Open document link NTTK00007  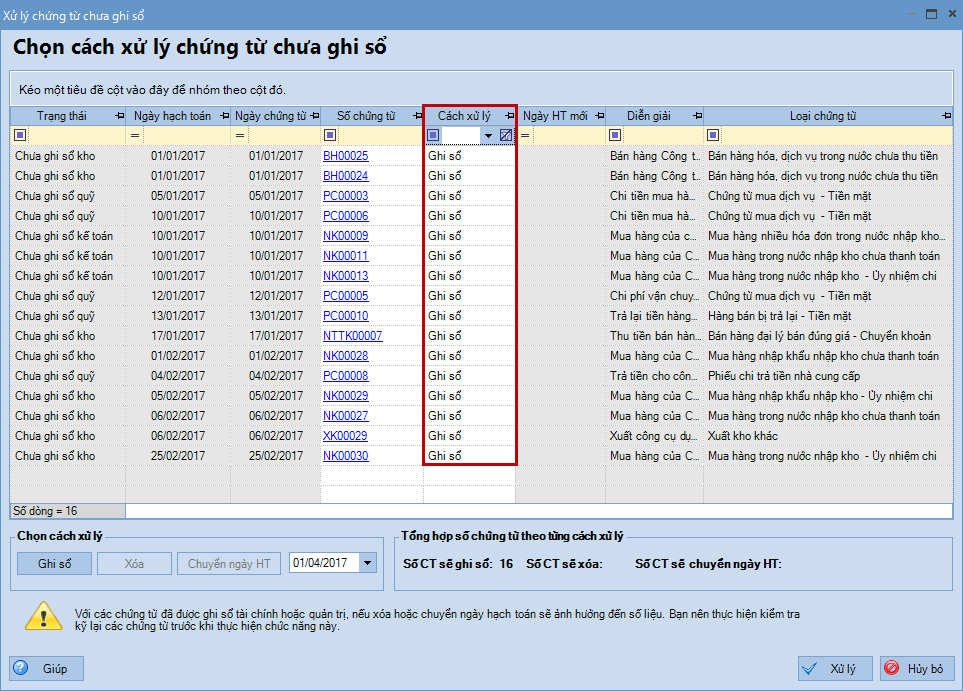pos(352,336)
